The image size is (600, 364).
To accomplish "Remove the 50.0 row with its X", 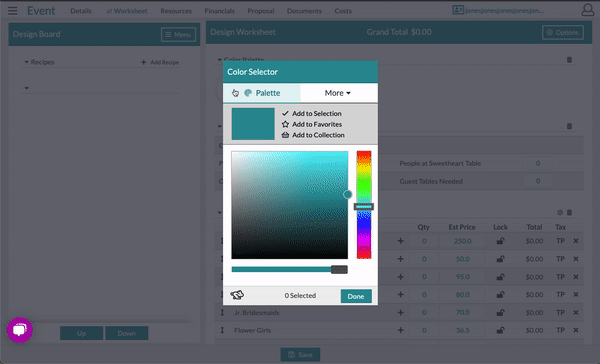I will 576,259.
